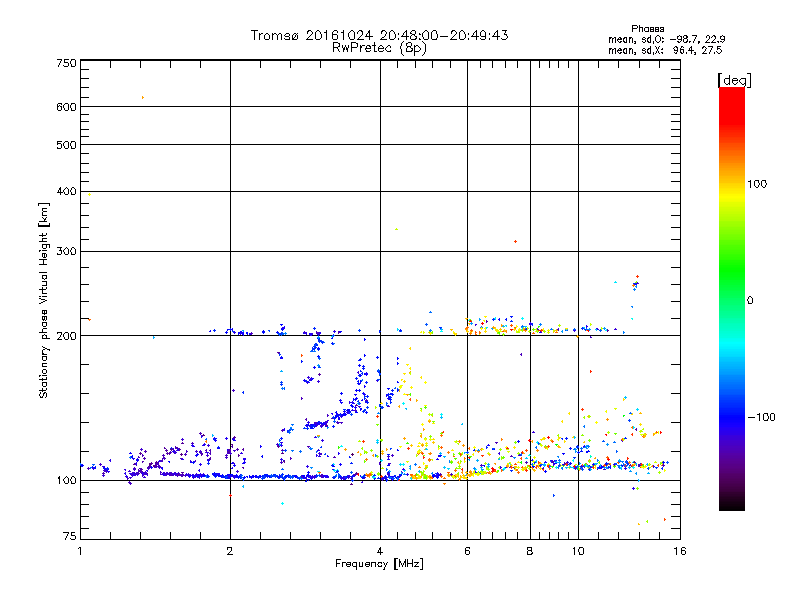Click the colorbar label '100'

click(x=757, y=184)
